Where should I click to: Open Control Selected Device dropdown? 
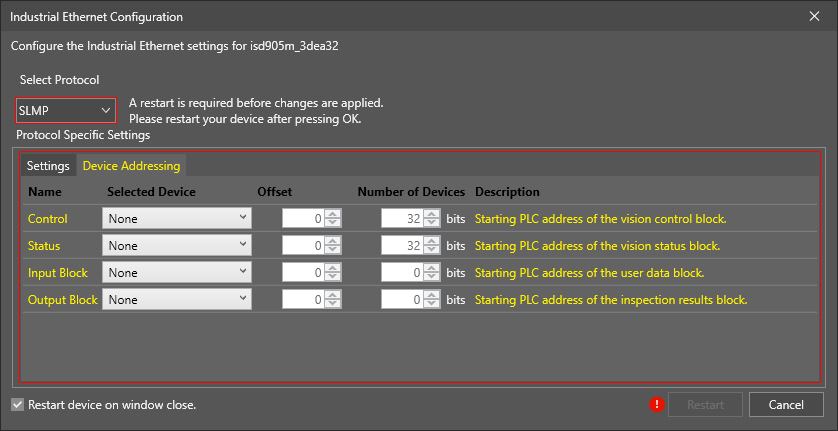tap(176, 218)
